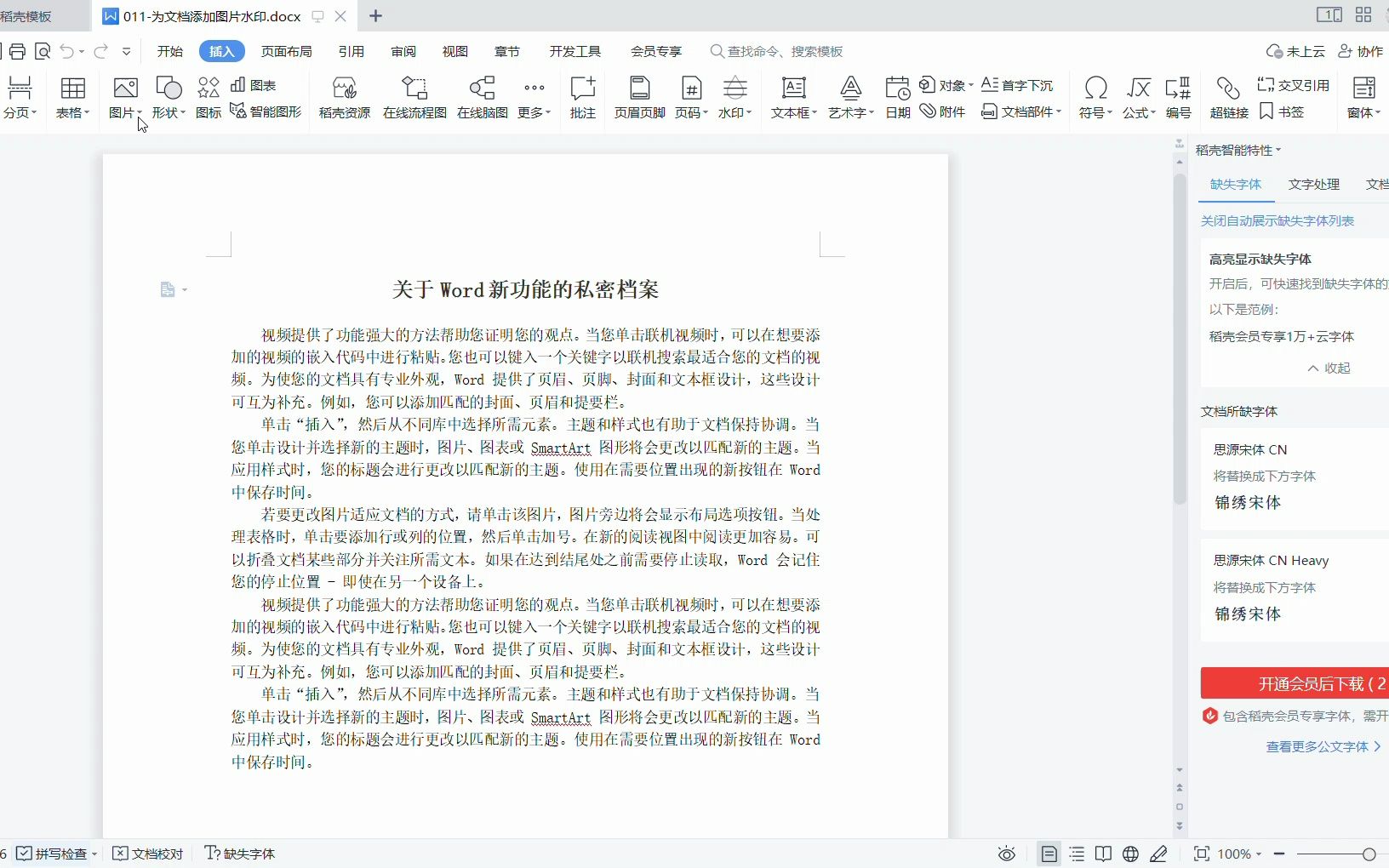Image resolution: width=1389 pixels, height=868 pixels.
Task: Click the vertical document scrollbar
Action: [x=1180, y=339]
